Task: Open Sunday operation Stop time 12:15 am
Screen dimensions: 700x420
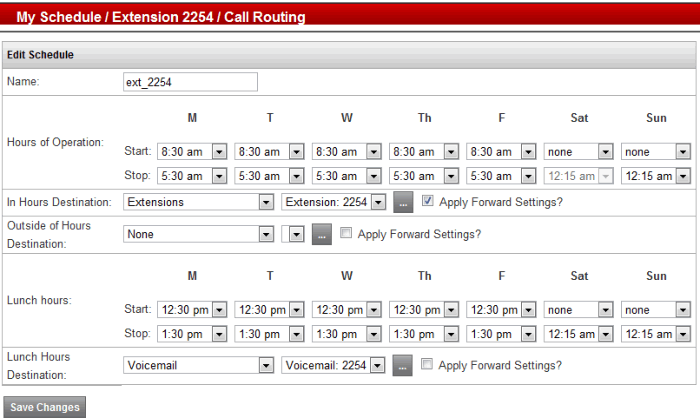Action: [656, 176]
